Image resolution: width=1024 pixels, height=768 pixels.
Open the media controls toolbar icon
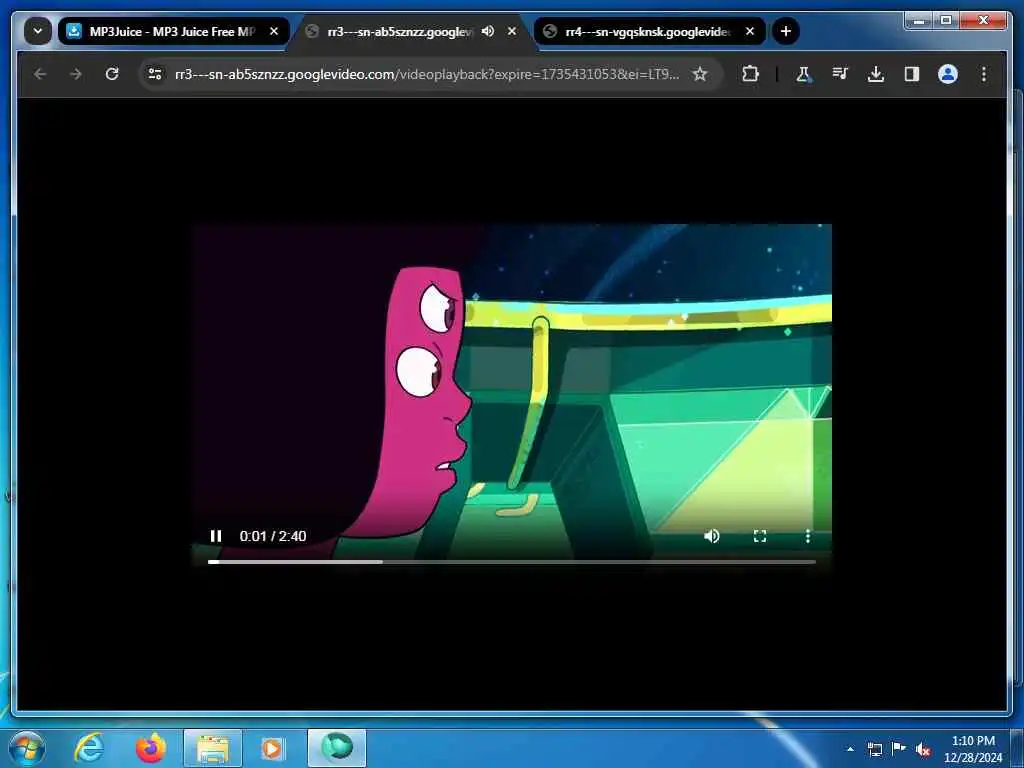click(840, 74)
